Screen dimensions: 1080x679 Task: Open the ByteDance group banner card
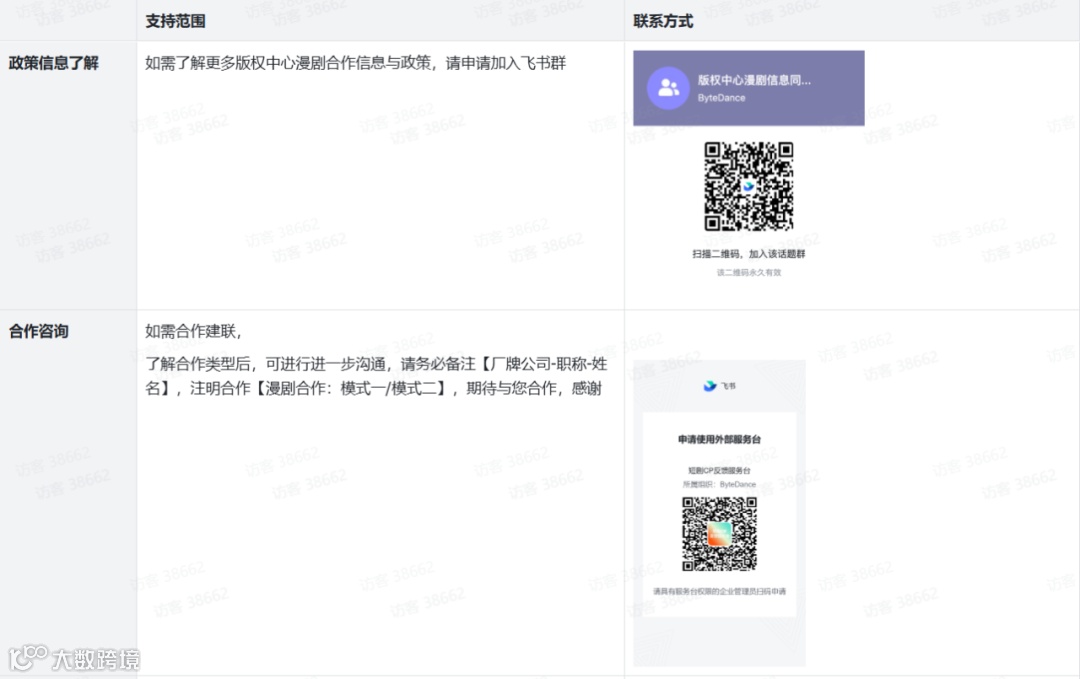[x=748, y=88]
